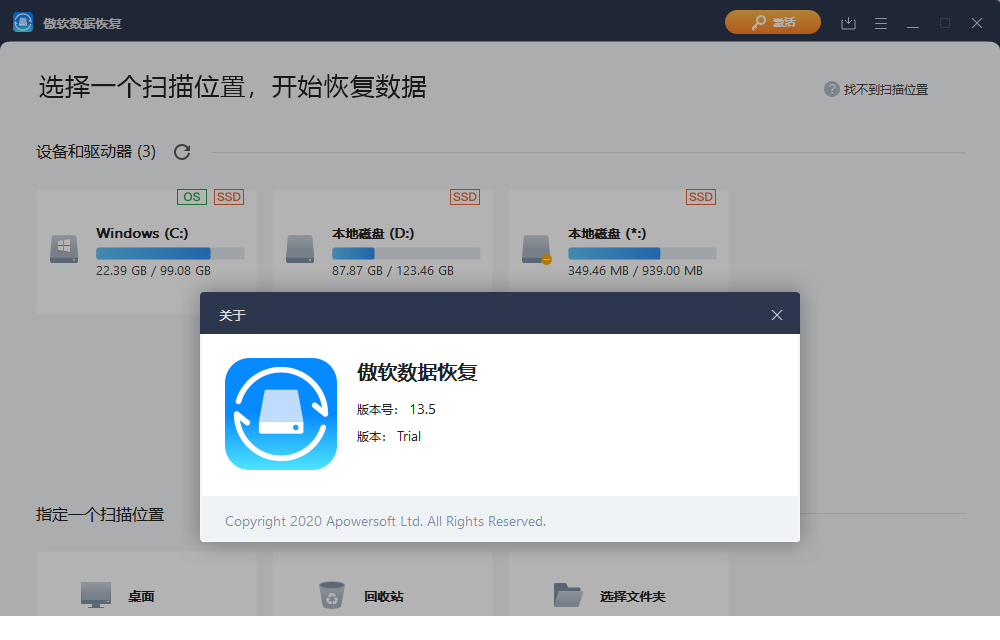1000x640 pixels.
Task: Click the SSD badge on 本地磁盘 (D:)
Action: tap(464, 196)
